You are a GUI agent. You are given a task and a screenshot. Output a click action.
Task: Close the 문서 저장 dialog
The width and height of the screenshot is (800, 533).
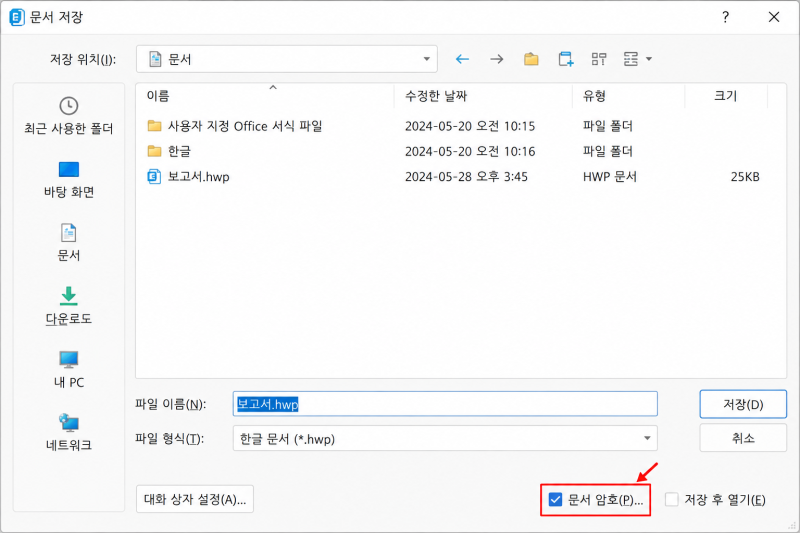pyautogui.click(x=773, y=17)
